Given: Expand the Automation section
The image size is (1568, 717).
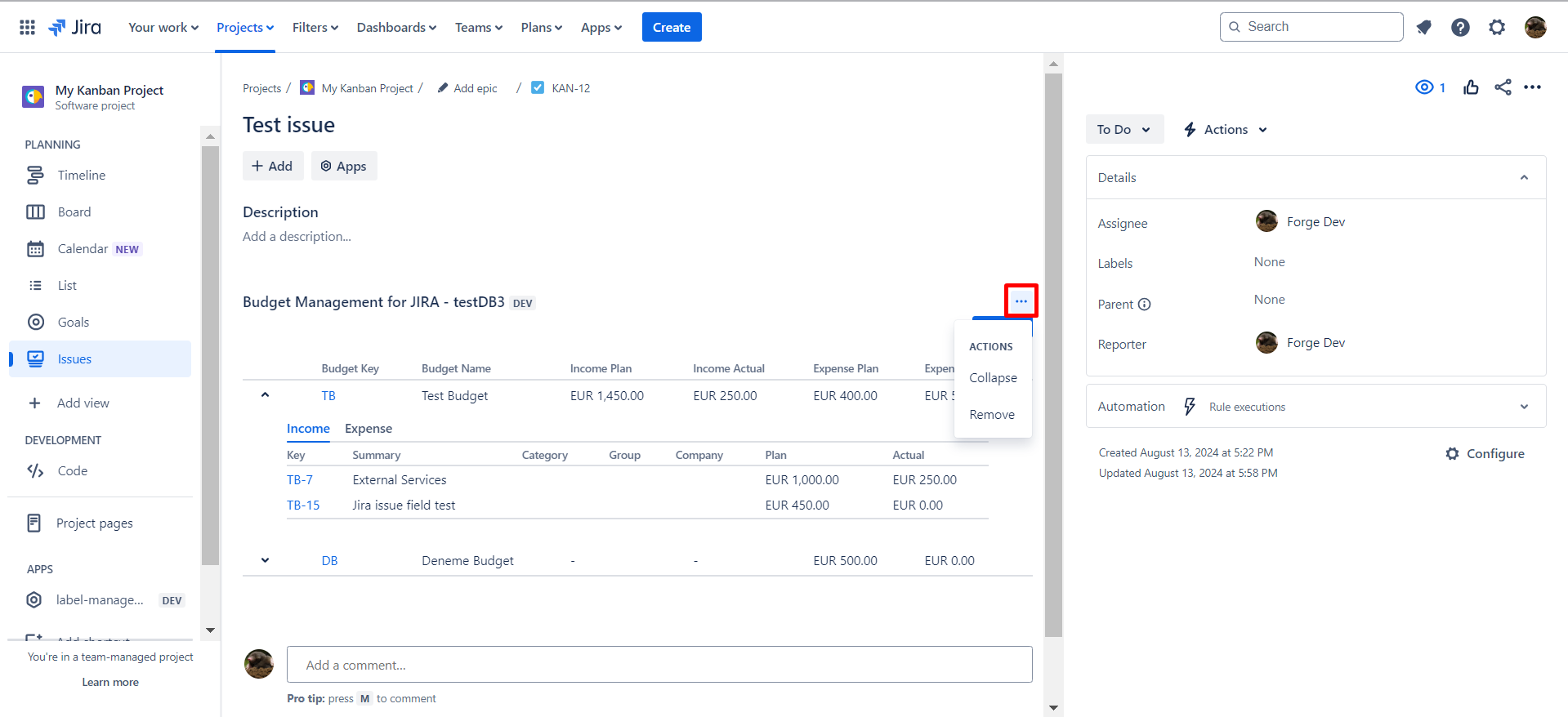Looking at the screenshot, I should 1524,407.
